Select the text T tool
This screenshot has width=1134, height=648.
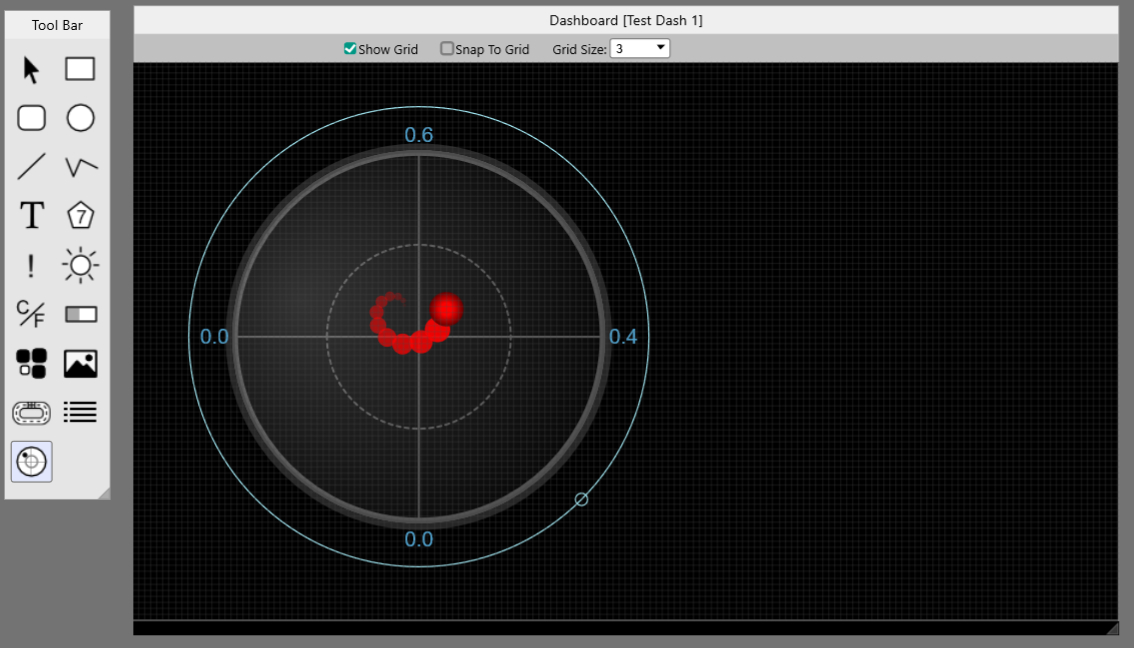(x=32, y=216)
